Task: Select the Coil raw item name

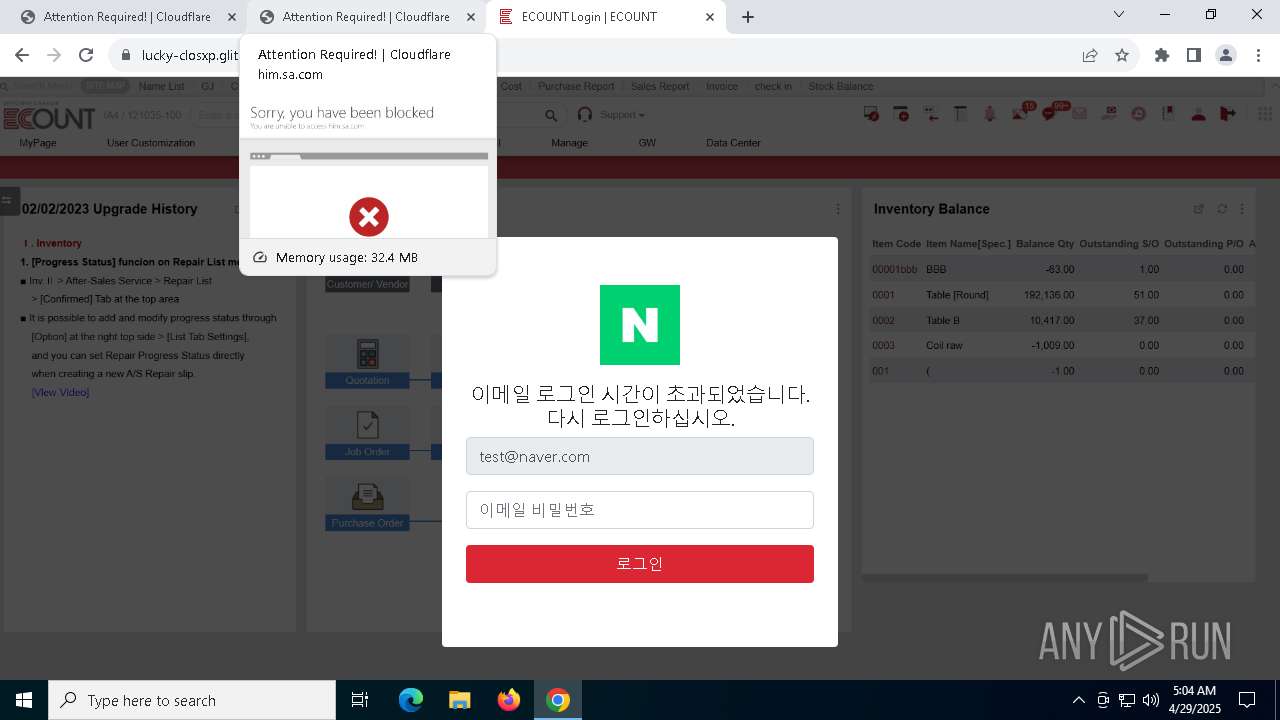Action: point(944,345)
